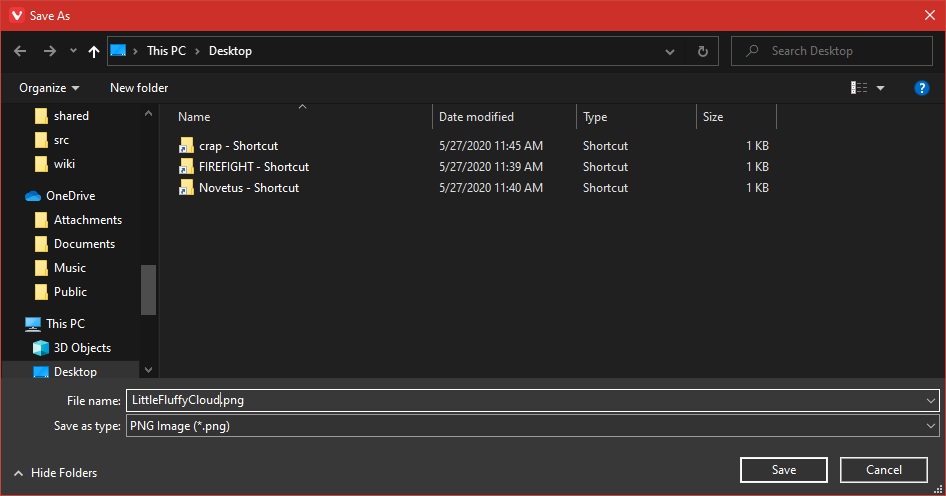Click the change view layout icon
The image size is (946, 496).
pyautogui.click(x=859, y=88)
